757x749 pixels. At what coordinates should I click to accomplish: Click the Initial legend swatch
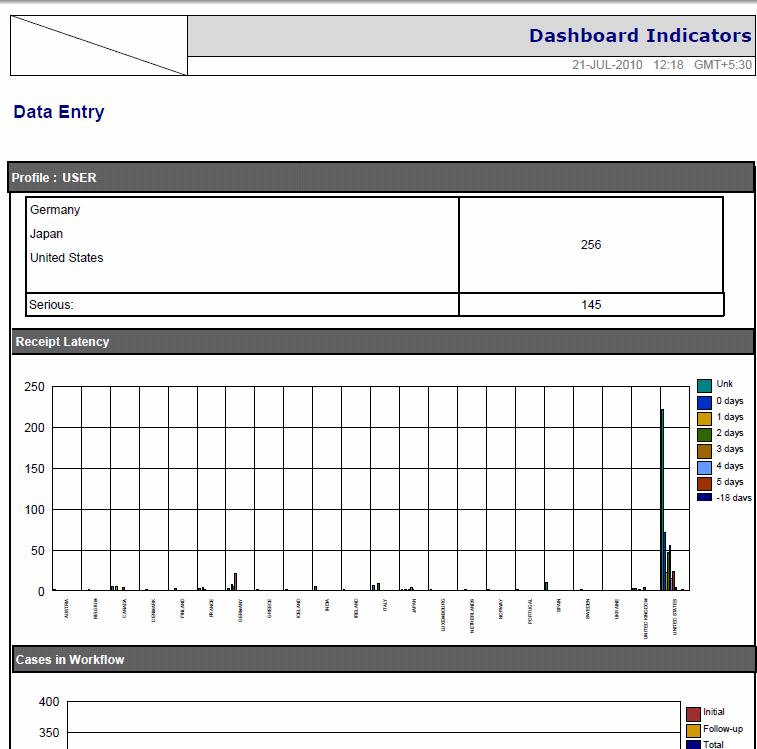tap(693, 714)
